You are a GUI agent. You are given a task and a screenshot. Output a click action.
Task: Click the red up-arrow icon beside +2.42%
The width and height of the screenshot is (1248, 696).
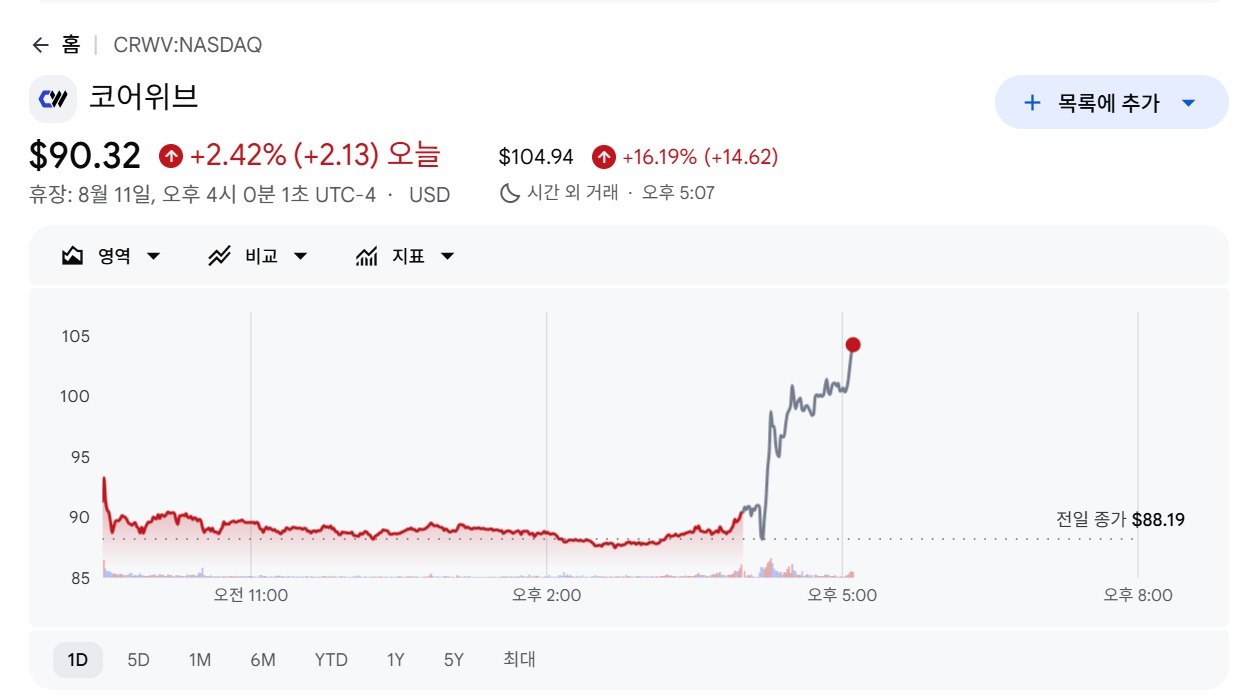(171, 156)
